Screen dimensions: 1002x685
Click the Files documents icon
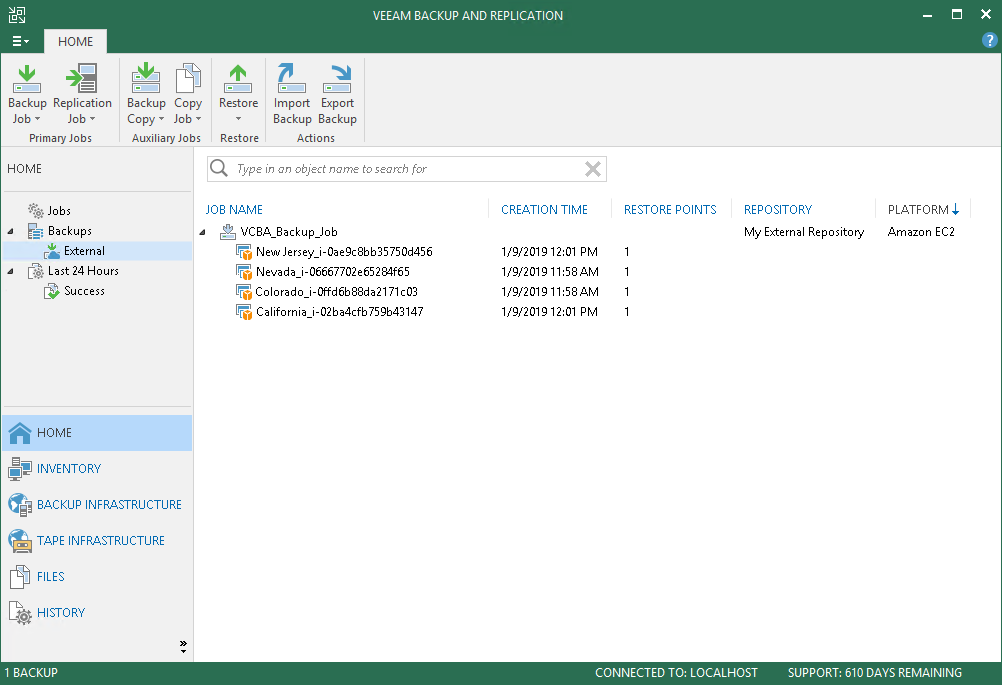(20, 576)
